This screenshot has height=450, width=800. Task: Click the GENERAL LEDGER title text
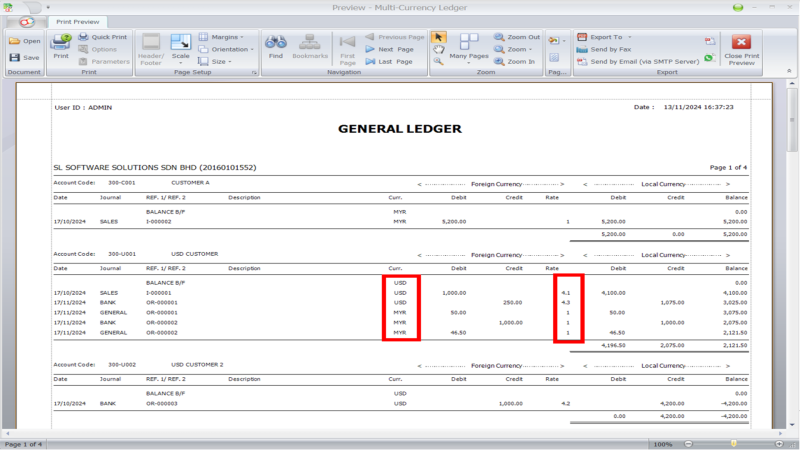tap(399, 129)
